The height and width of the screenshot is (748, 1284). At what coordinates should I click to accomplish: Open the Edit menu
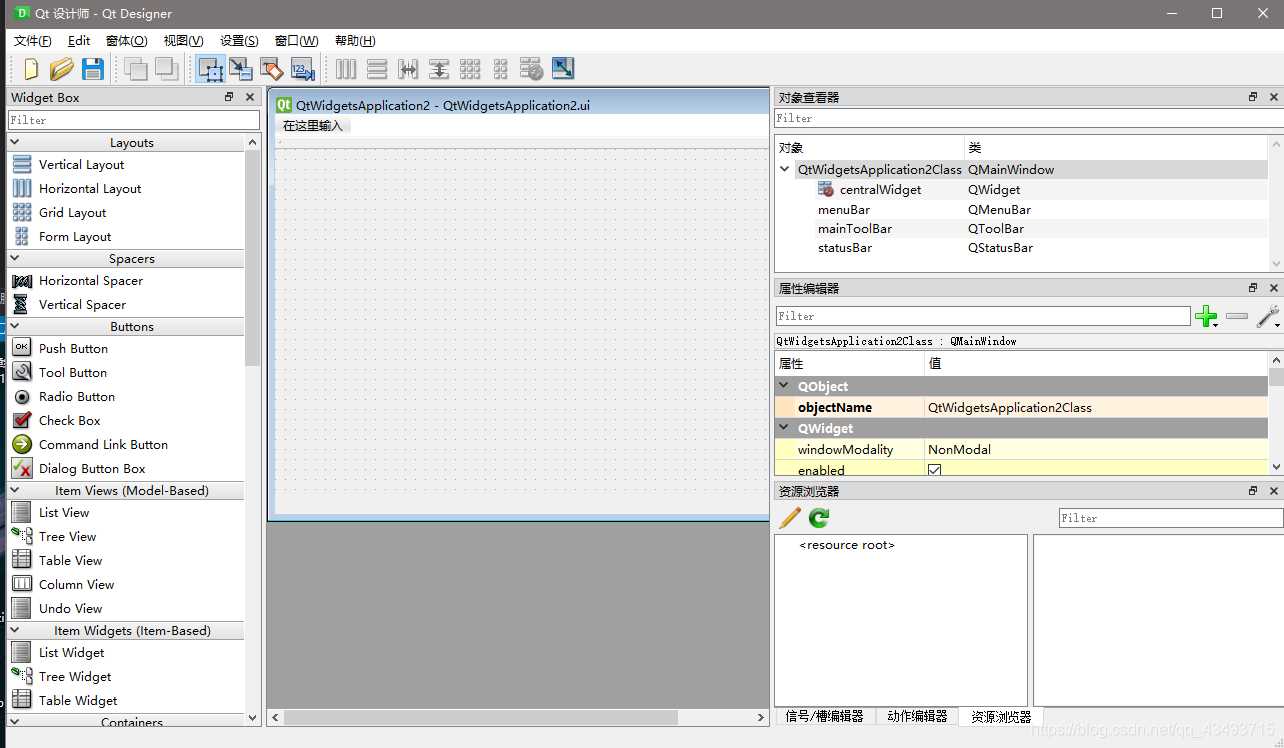point(79,41)
